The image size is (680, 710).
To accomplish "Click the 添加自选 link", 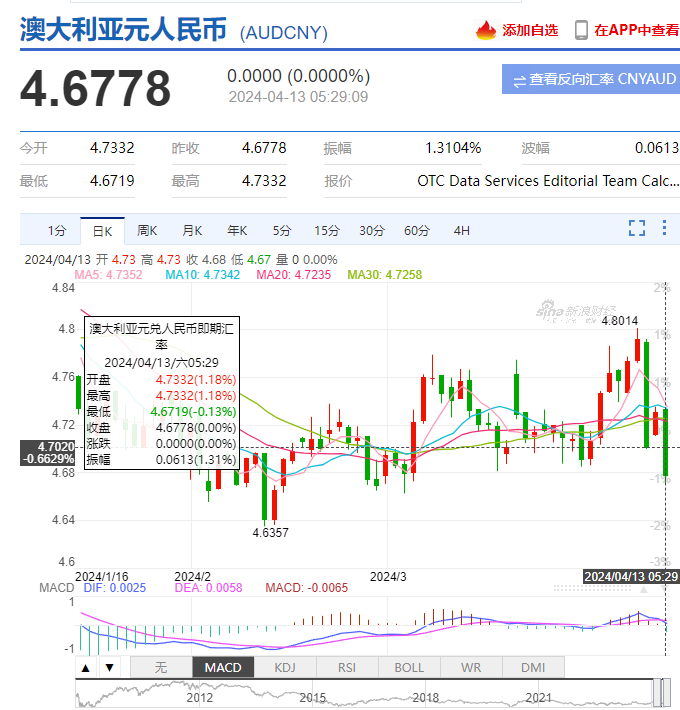I will point(530,30).
